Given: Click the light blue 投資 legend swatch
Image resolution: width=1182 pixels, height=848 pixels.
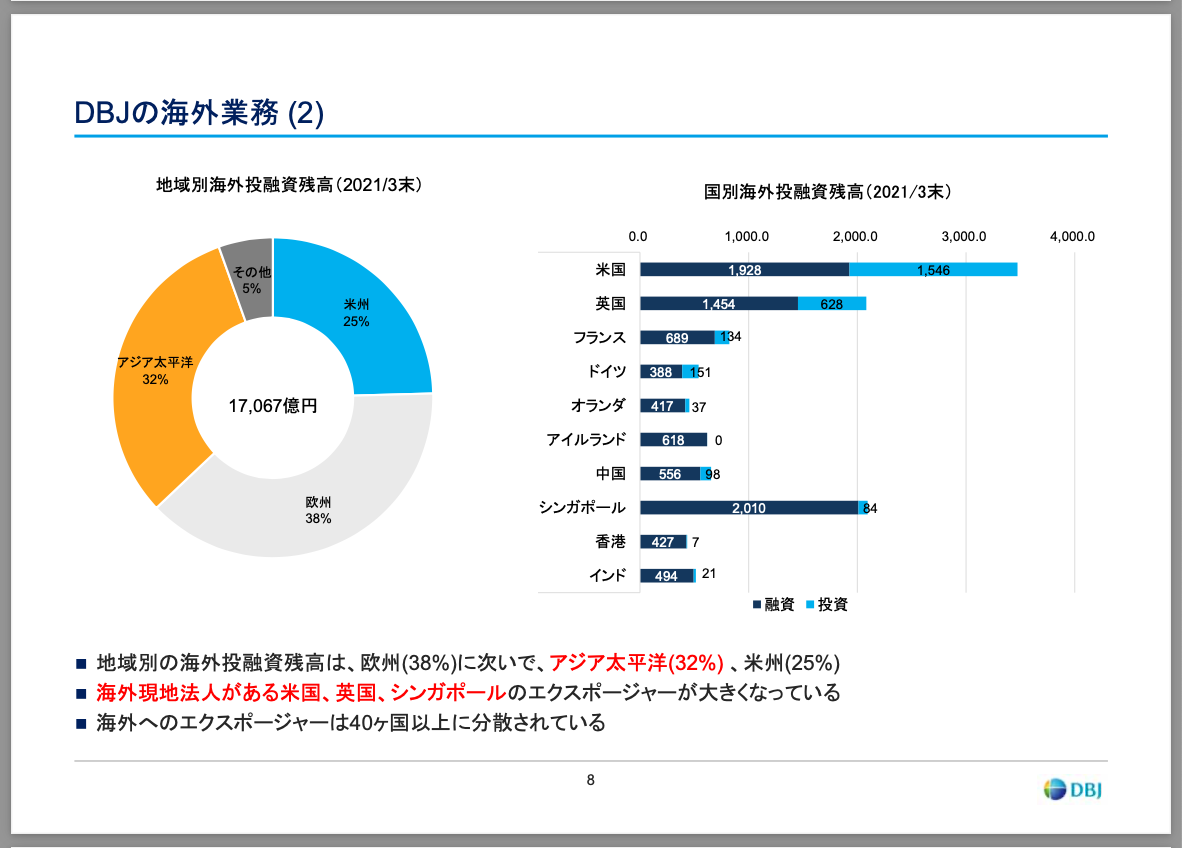Looking at the screenshot, I should click(x=810, y=605).
